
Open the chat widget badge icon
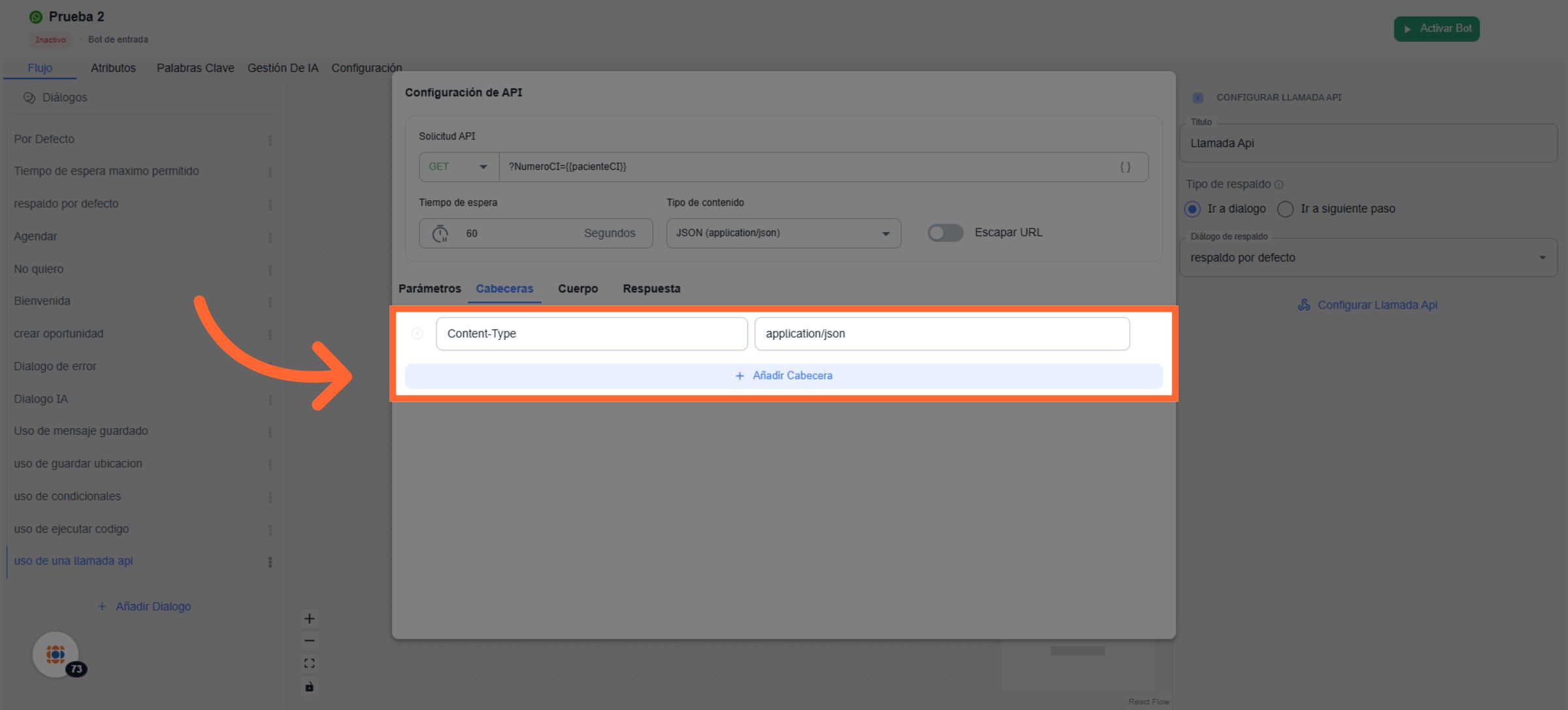56,654
